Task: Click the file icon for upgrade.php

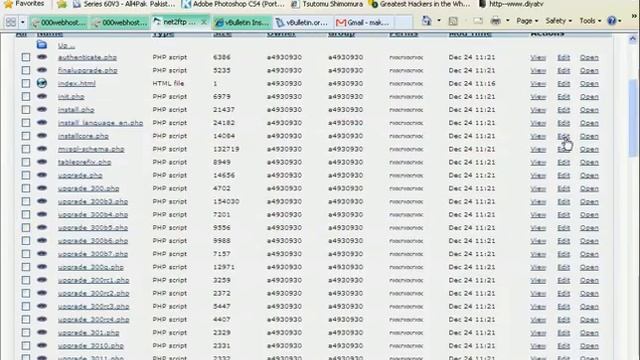Action: coord(42,175)
